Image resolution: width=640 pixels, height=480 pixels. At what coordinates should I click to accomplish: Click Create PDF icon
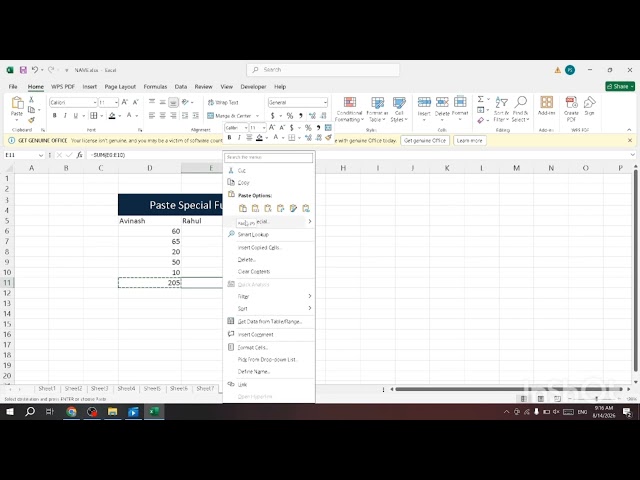pos(571,102)
